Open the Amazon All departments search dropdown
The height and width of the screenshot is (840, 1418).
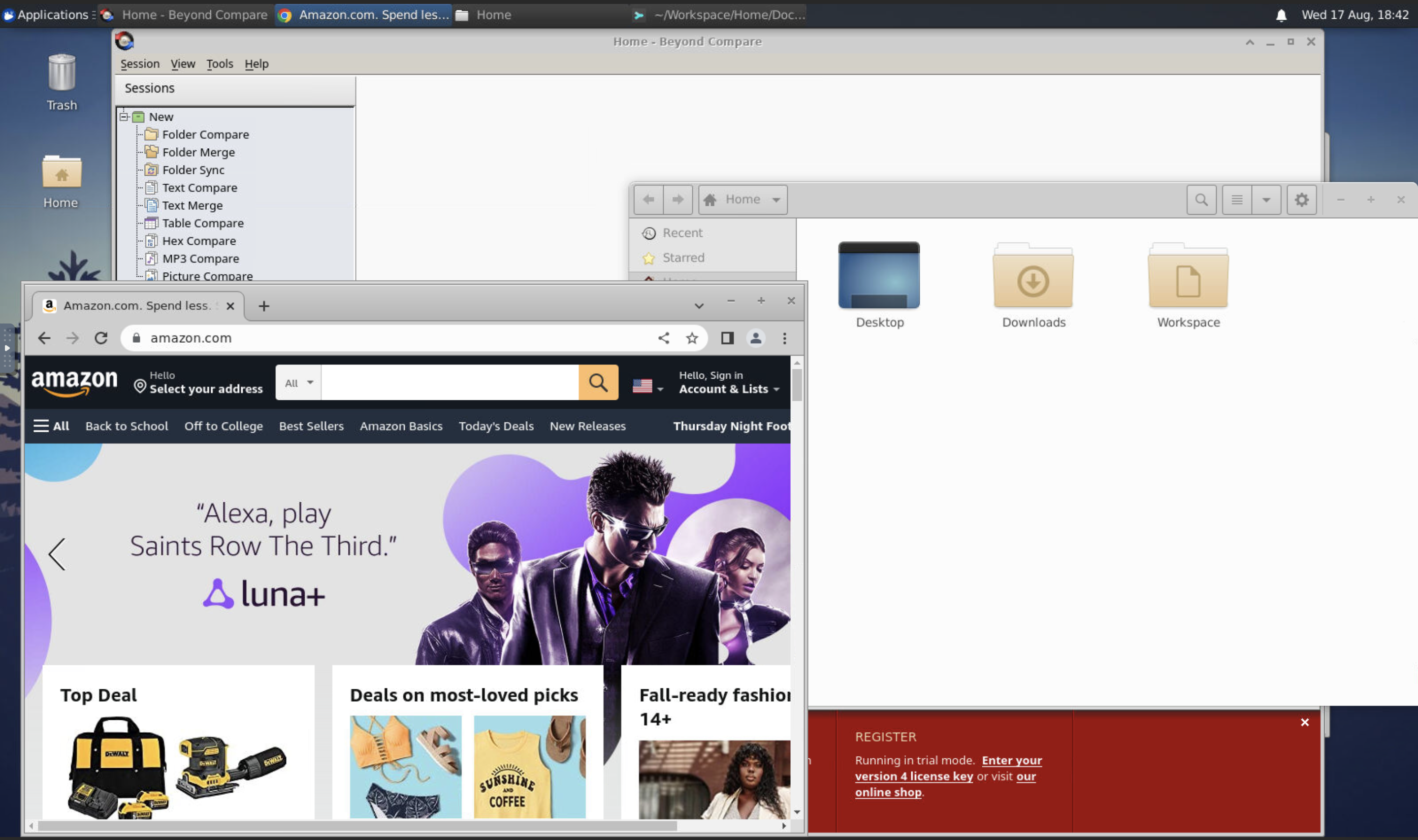coord(298,383)
